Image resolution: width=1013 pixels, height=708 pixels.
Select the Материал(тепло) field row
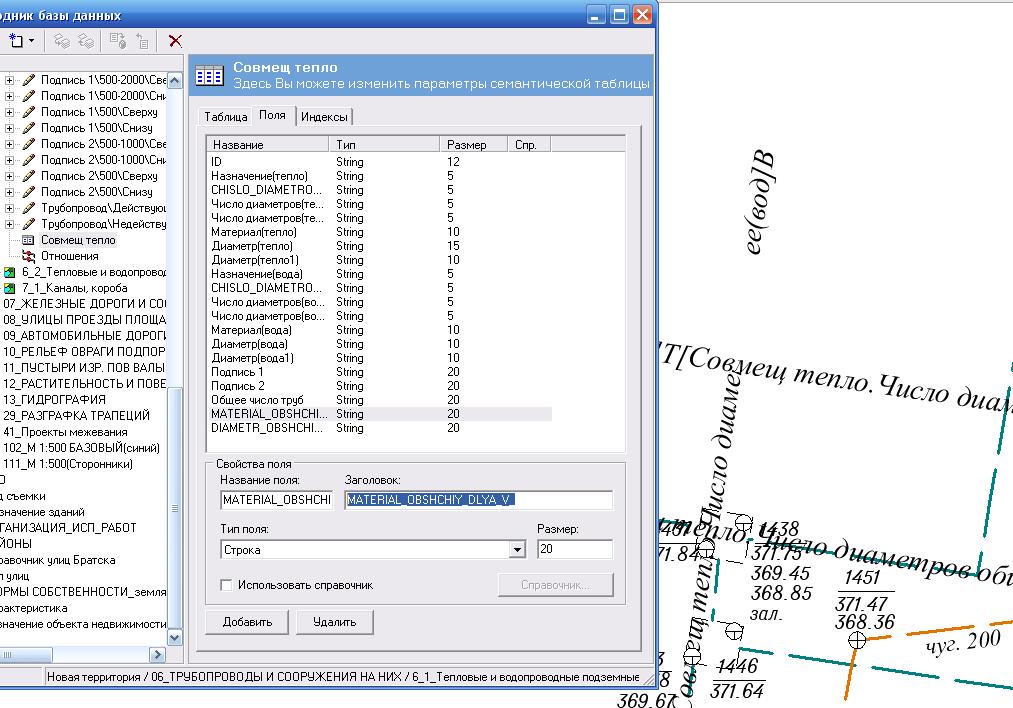point(381,232)
